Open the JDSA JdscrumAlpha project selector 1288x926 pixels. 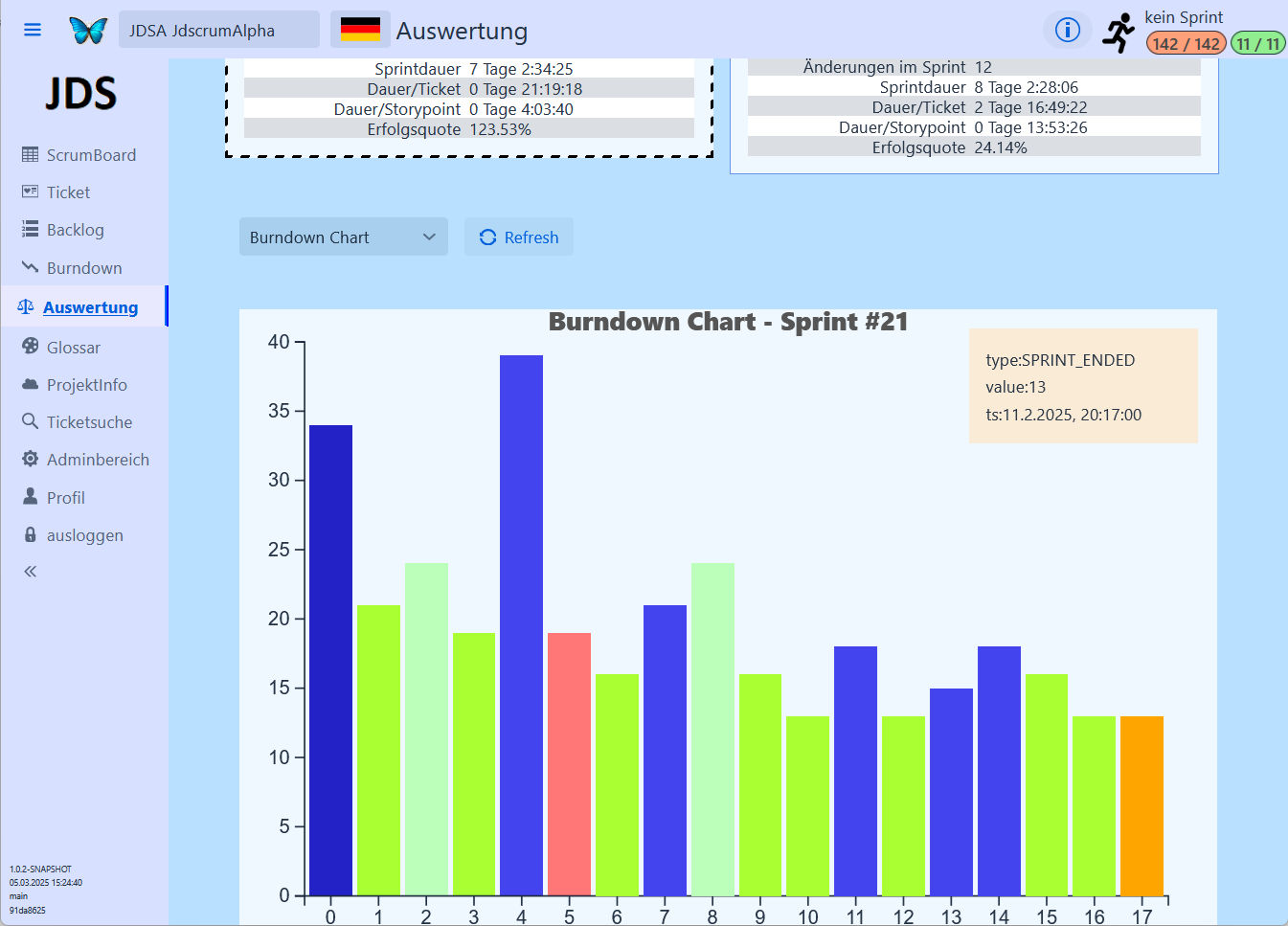(x=219, y=30)
